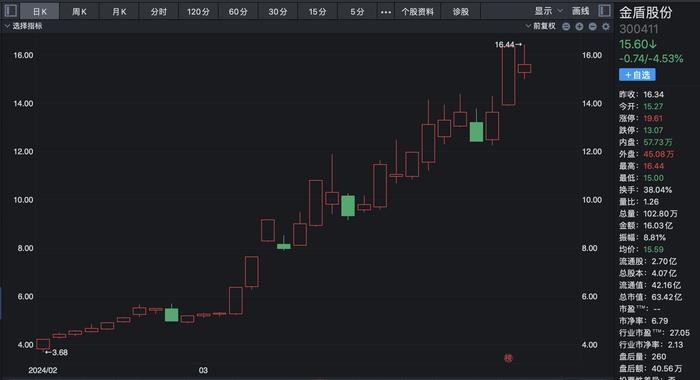The image size is (700, 380).
Task: Click the +自选 add watchlist button
Action: (x=637, y=75)
